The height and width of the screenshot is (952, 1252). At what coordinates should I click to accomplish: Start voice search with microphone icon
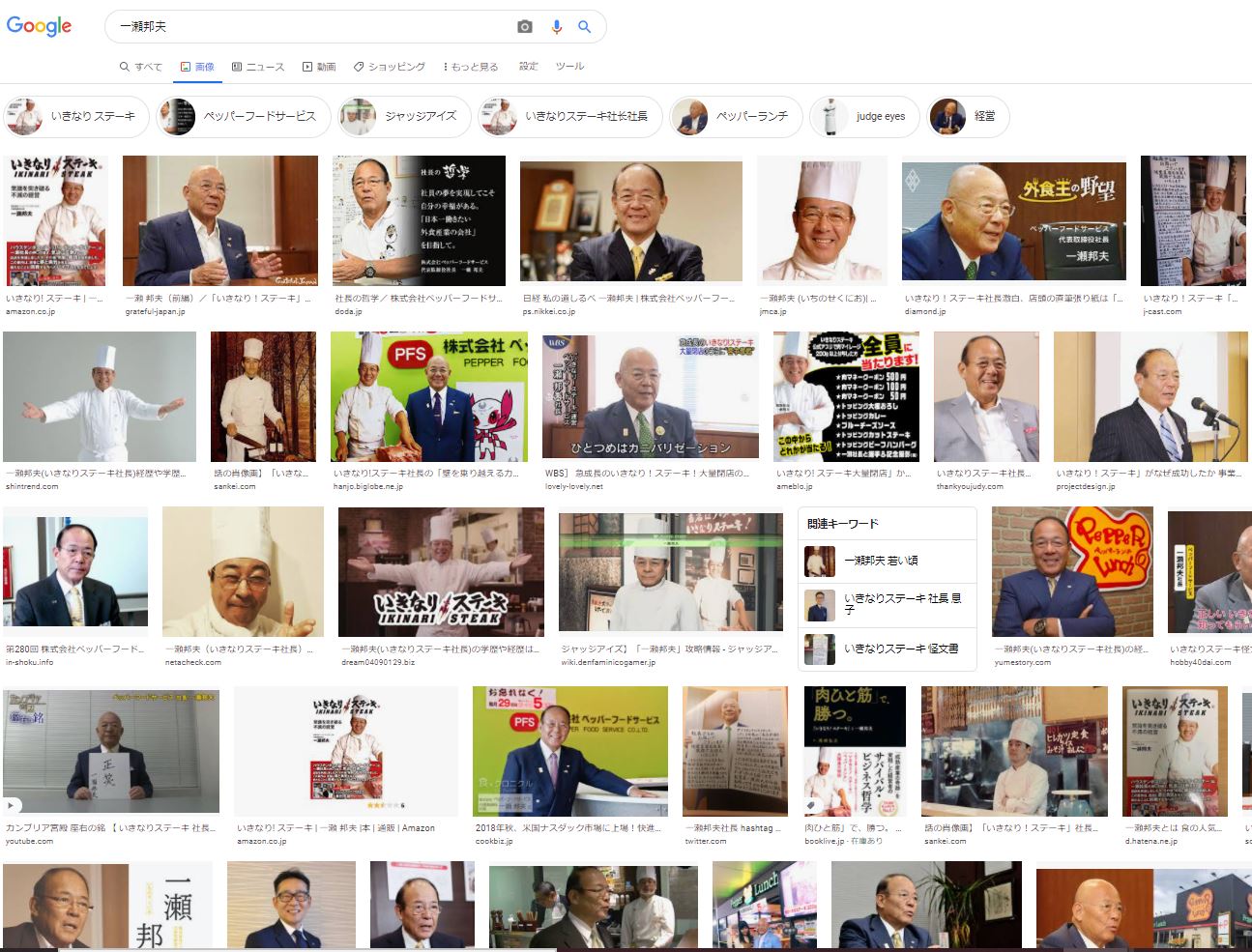[x=556, y=27]
